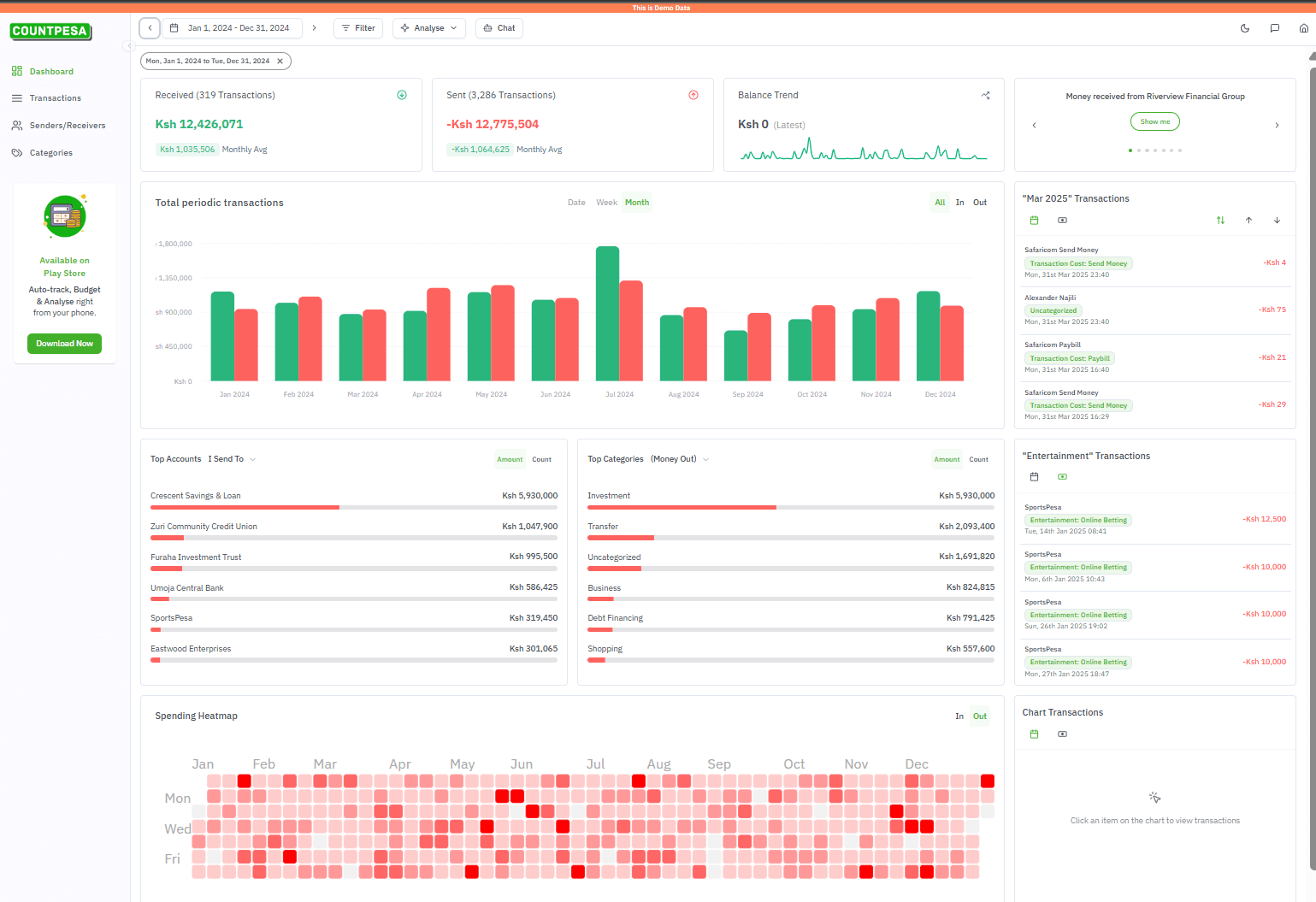The width and height of the screenshot is (1316, 902).
Task: Select Count in Top Categories
Action: tap(979, 460)
